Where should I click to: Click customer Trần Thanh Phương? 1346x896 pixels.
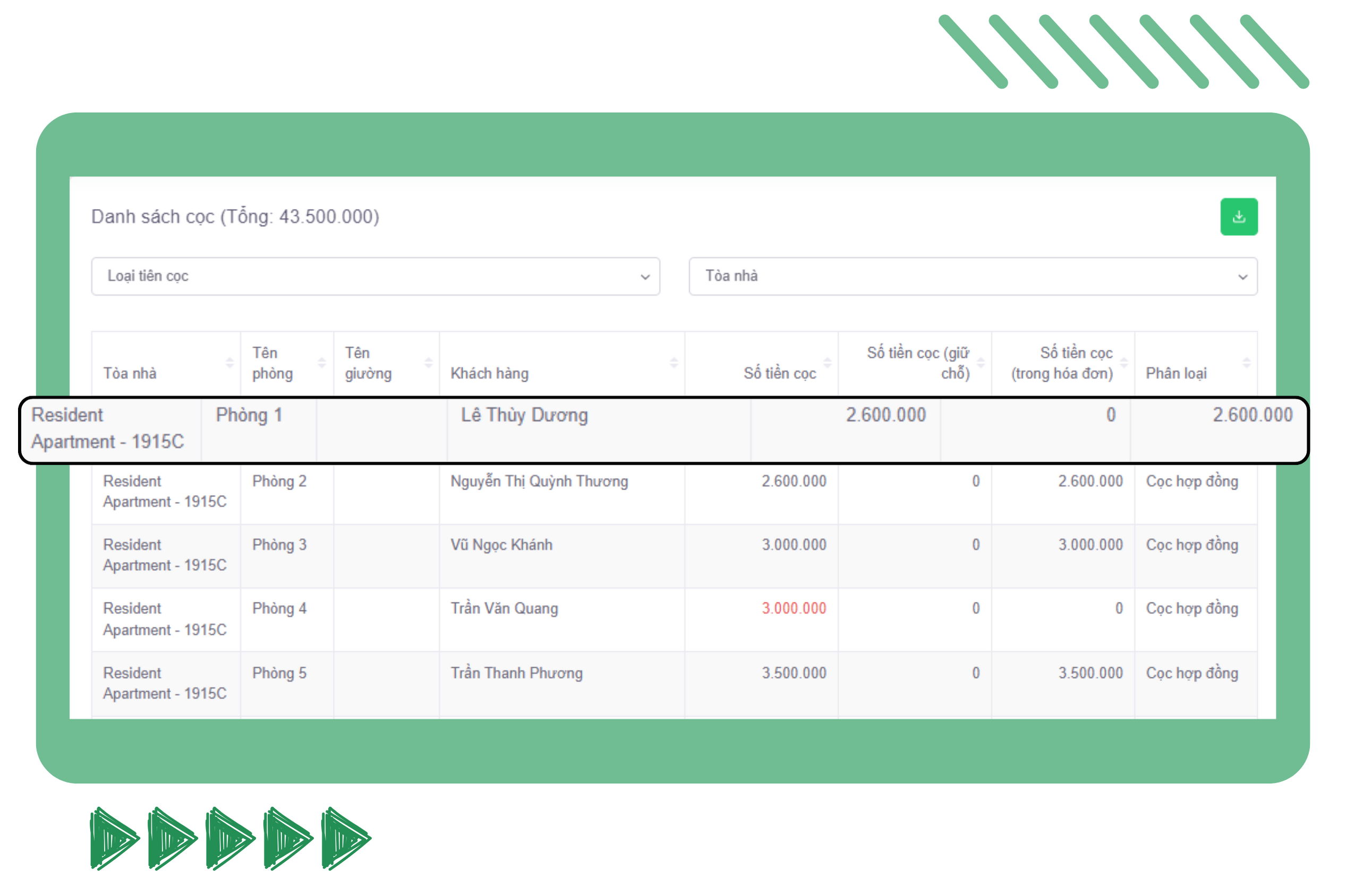[516, 672]
